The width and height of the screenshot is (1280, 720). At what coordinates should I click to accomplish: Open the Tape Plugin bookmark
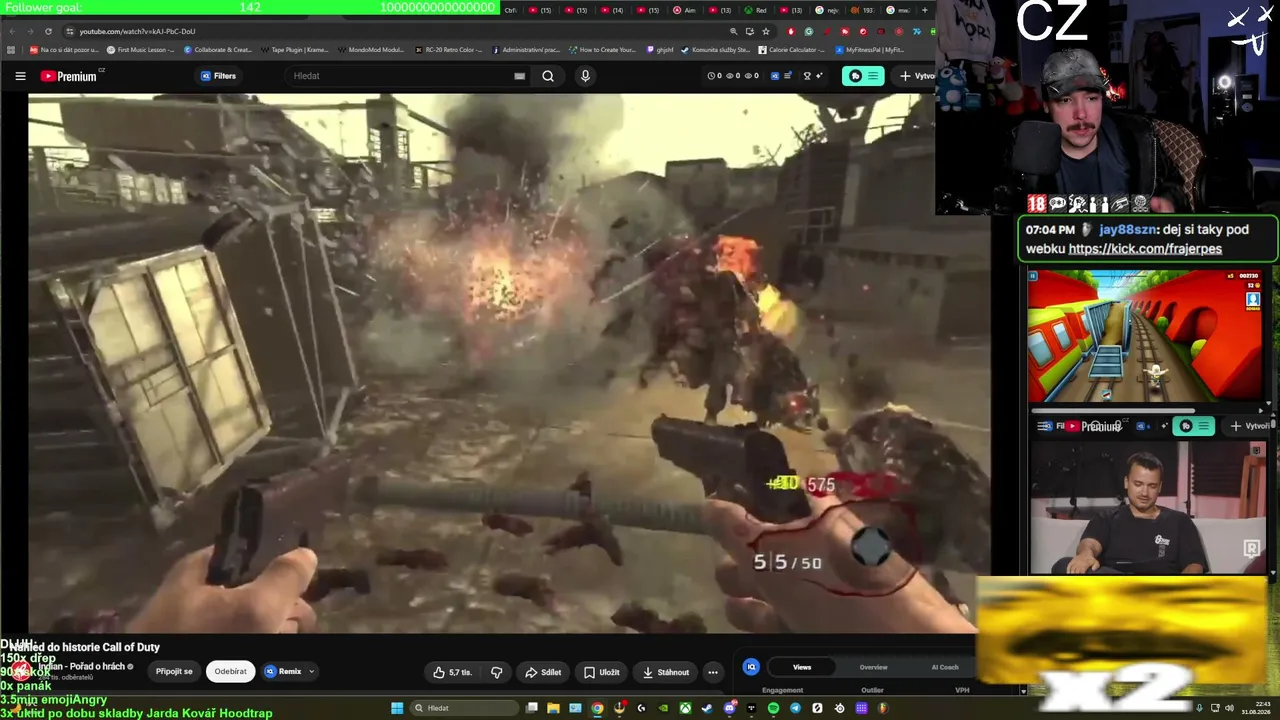click(x=295, y=50)
